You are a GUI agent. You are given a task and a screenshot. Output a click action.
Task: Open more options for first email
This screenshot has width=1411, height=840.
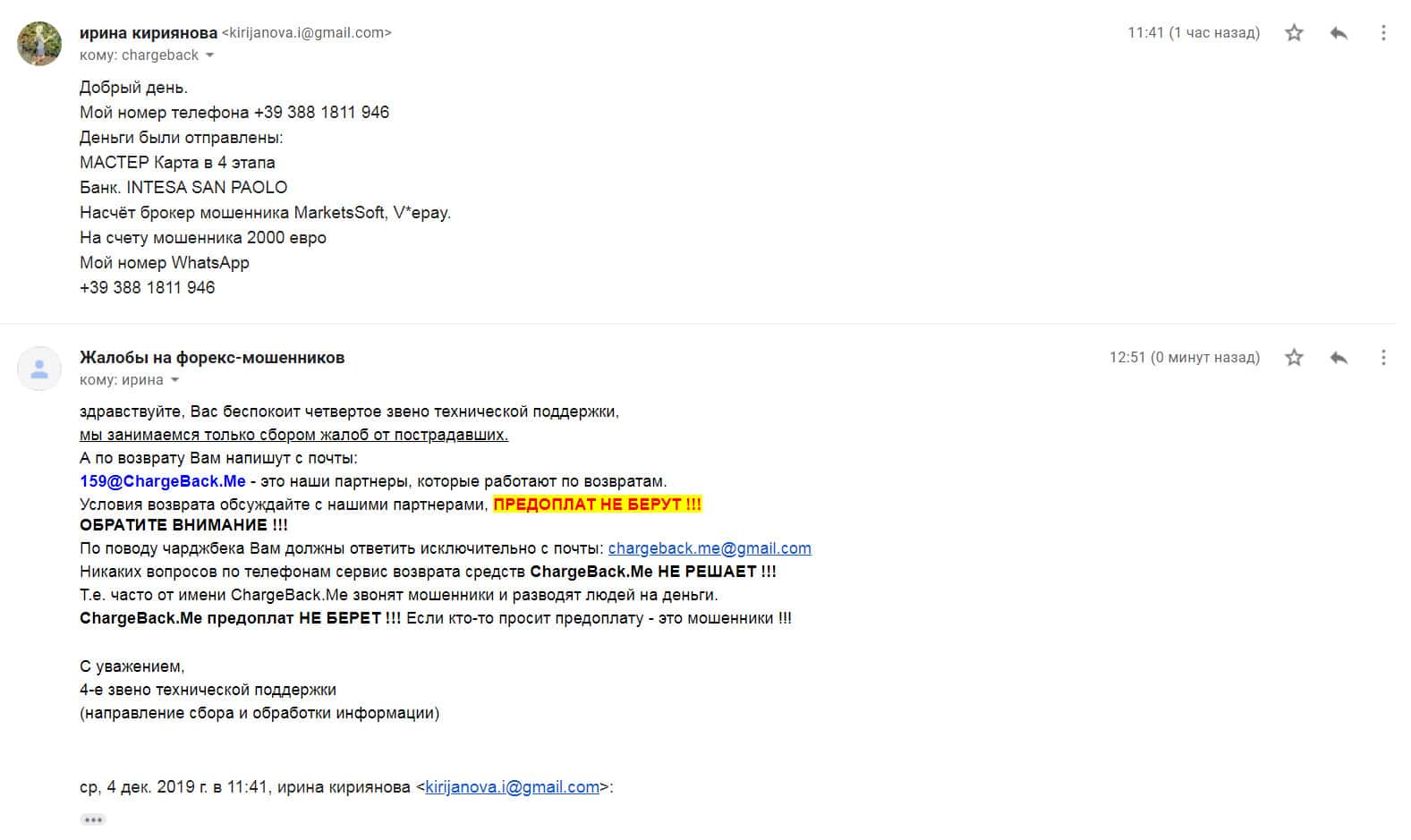tap(1383, 33)
